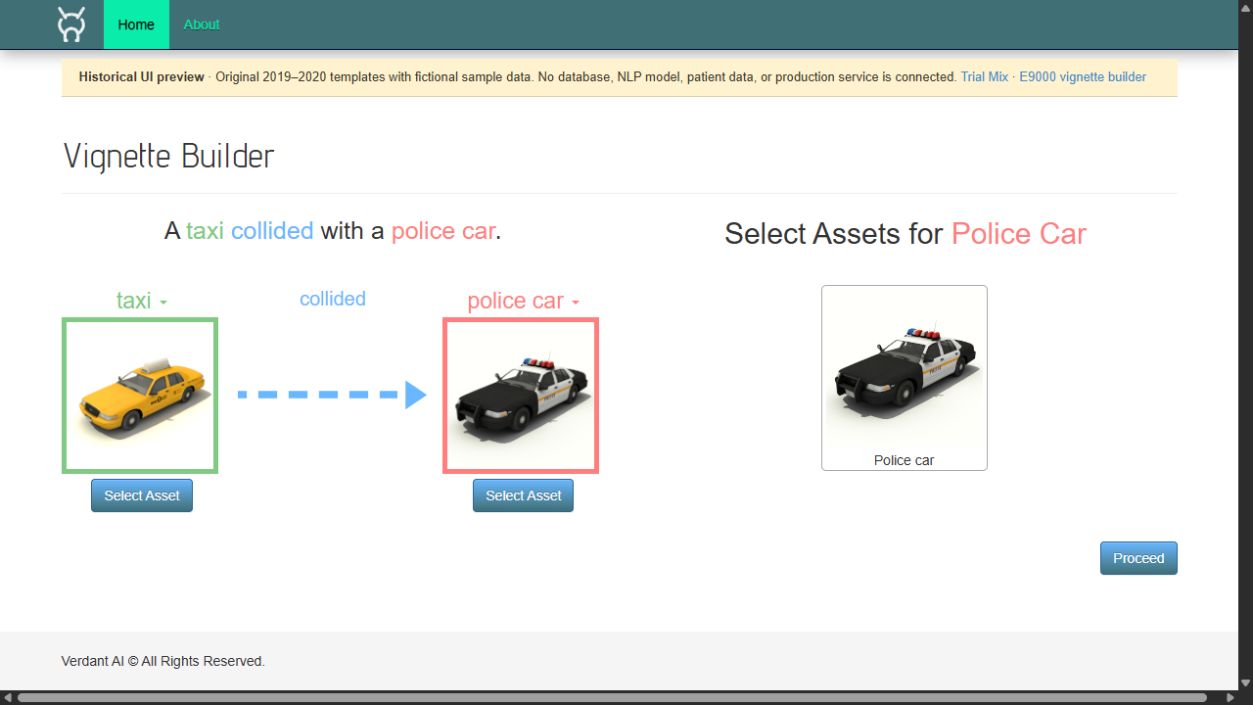Image resolution: width=1253 pixels, height=705 pixels.
Task: Click the scrollbar right arrow
Action: coord(1231,697)
